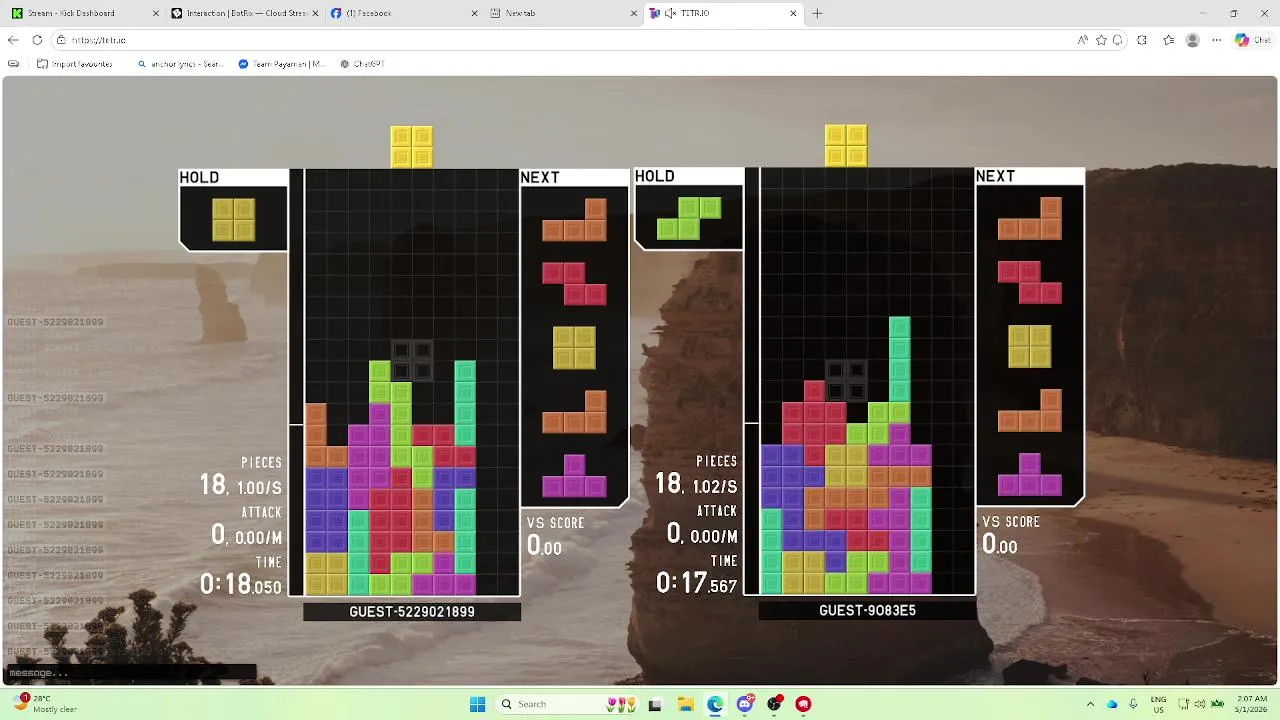Click the red Z-piece in left NEXT queue
This screenshot has width=1280, height=720.
pyautogui.click(x=574, y=283)
